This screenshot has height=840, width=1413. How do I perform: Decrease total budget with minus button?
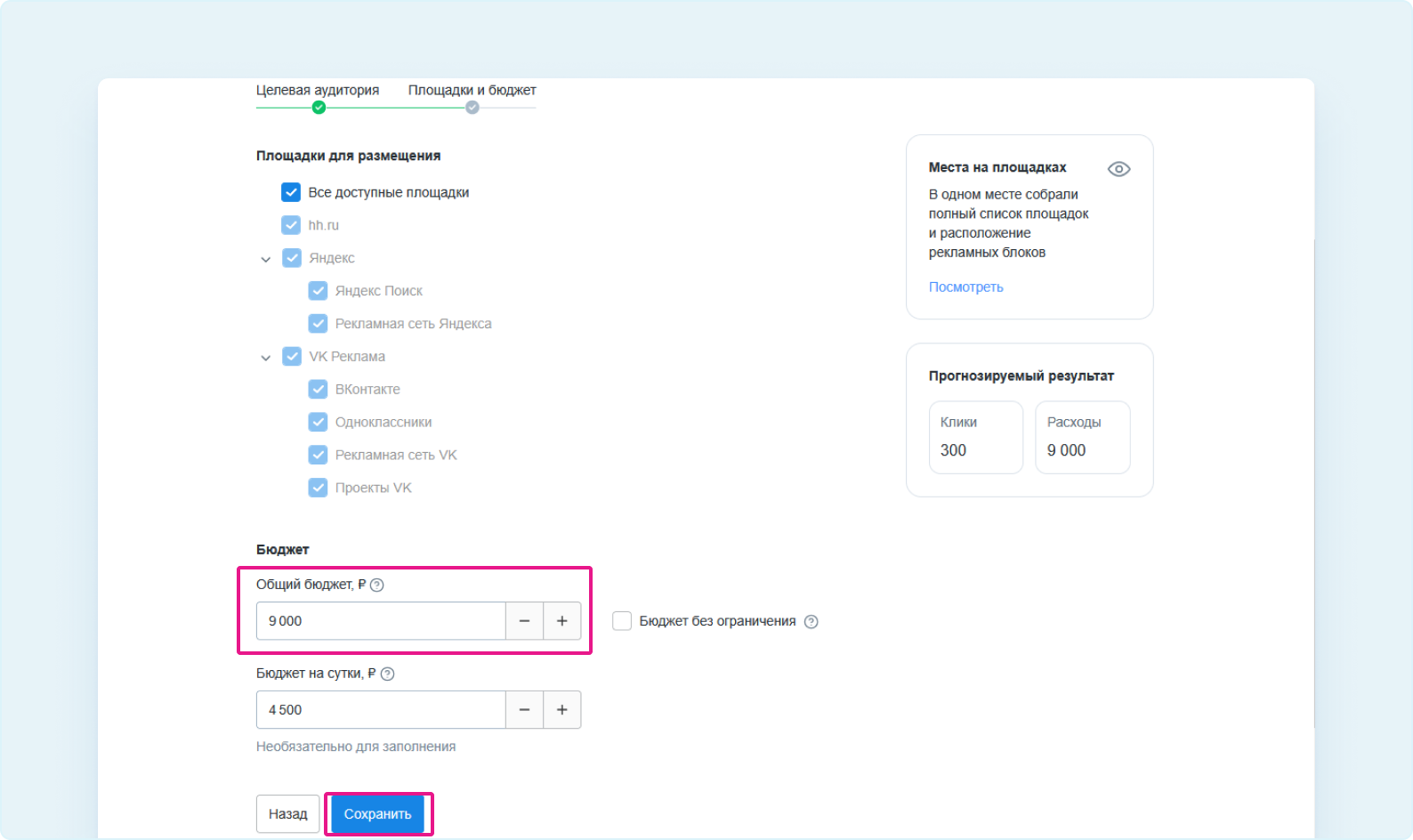(524, 621)
